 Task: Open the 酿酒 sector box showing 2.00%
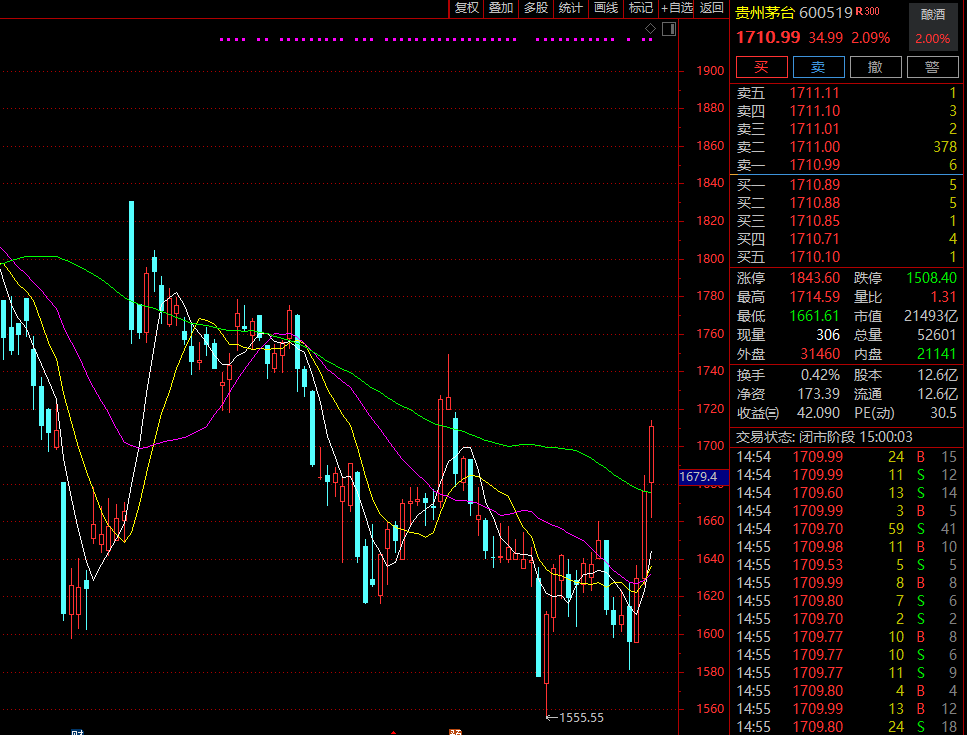933,26
